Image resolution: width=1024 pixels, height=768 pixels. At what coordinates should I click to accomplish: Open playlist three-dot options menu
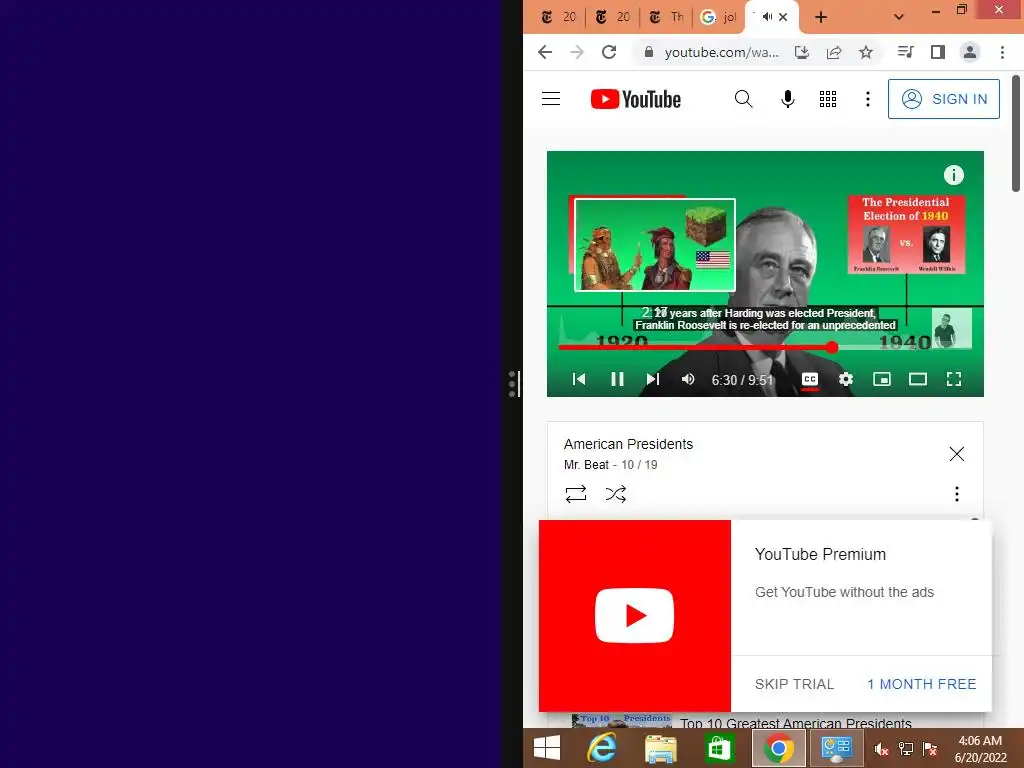(x=956, y=494)
